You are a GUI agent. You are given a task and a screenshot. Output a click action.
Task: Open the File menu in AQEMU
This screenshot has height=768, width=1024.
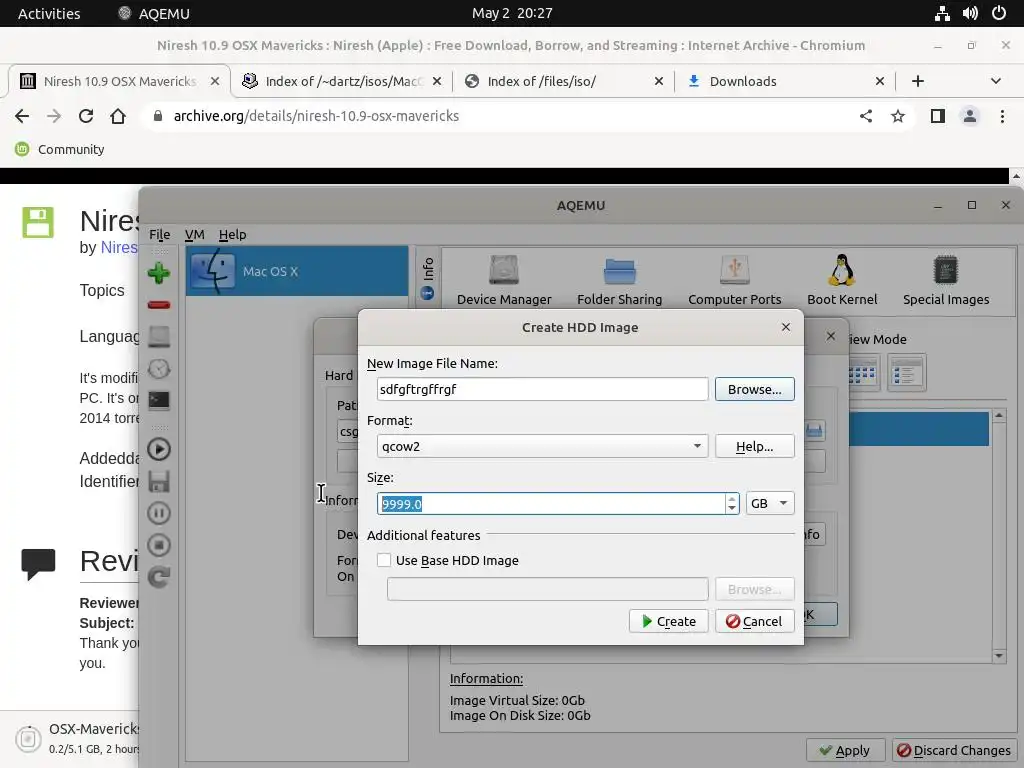click(159, 234)
